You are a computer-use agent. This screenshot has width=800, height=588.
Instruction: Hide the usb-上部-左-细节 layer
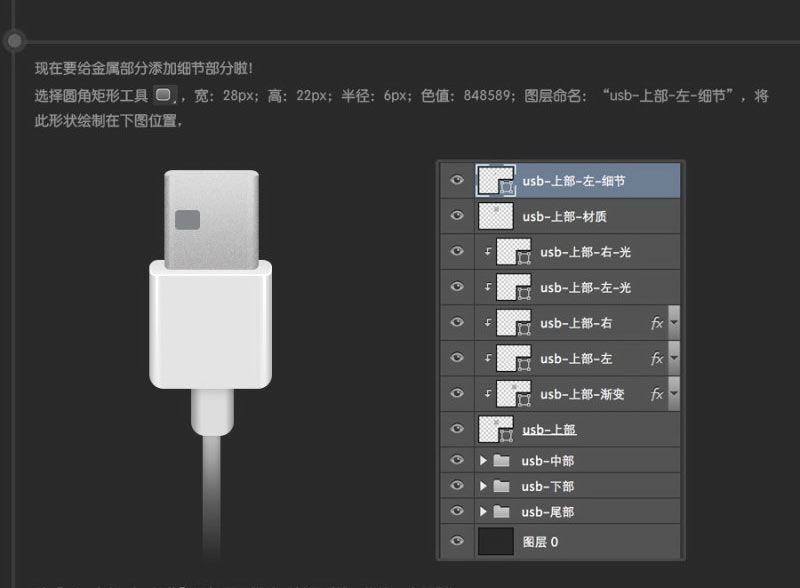[x=456, y=180]
